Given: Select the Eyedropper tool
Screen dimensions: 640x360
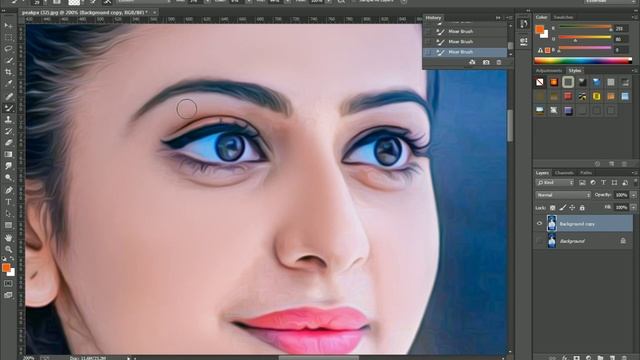Looking at the screenshot, I should (x=8, y=84).
